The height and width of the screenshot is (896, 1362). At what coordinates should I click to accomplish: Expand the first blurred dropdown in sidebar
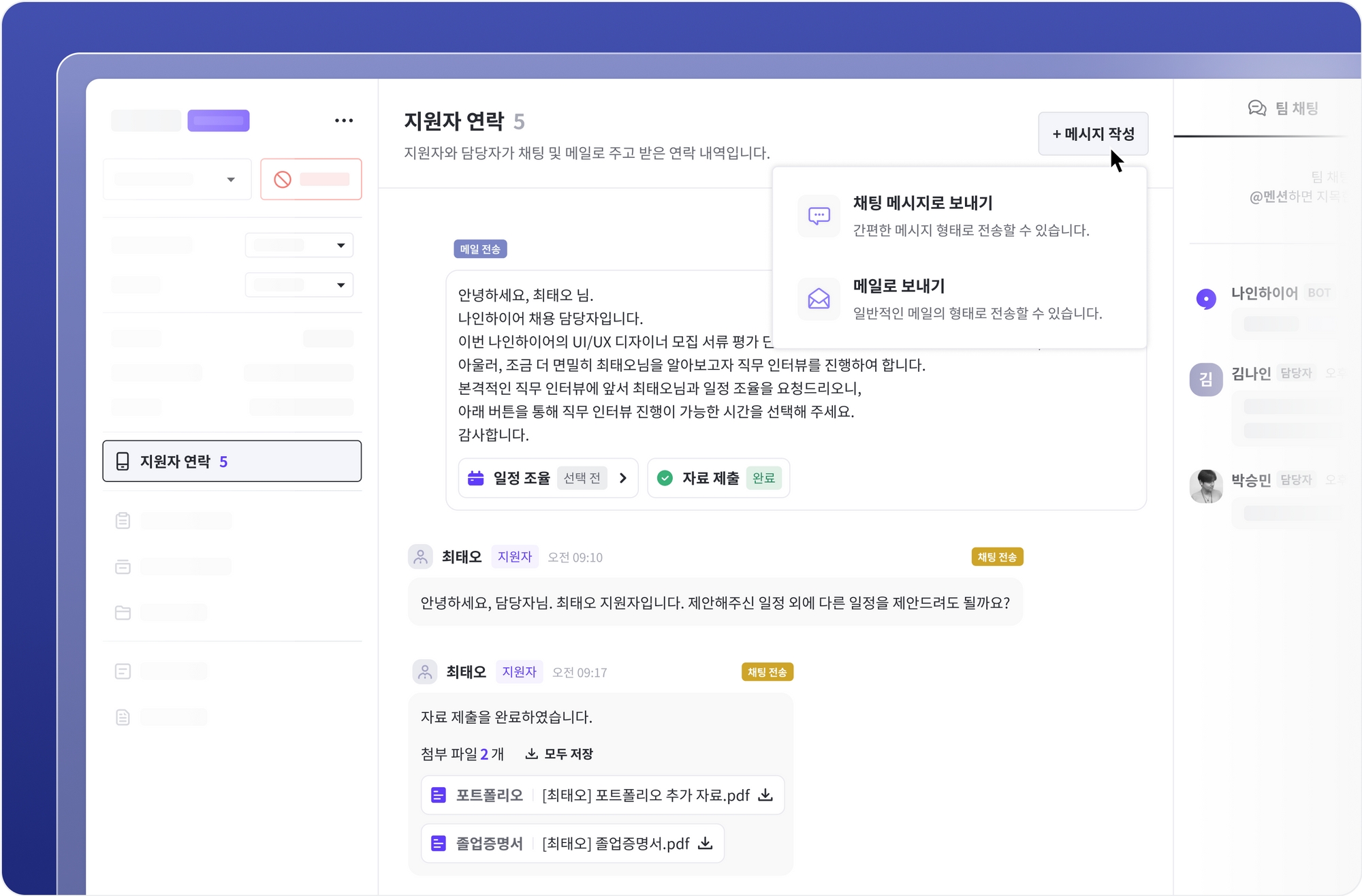tap(340, 245)
